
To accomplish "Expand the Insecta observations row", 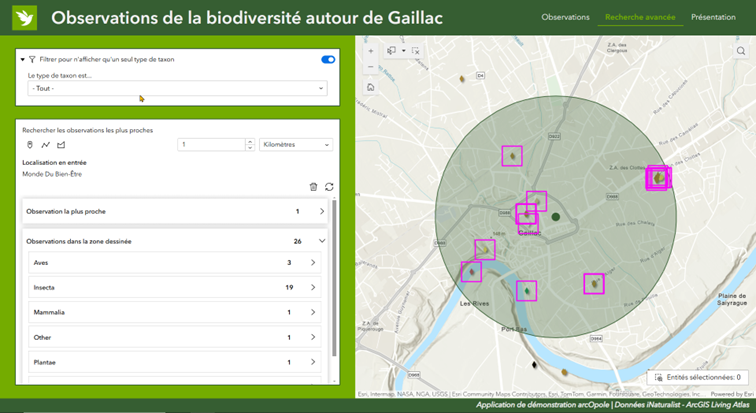I will point(313,288).
